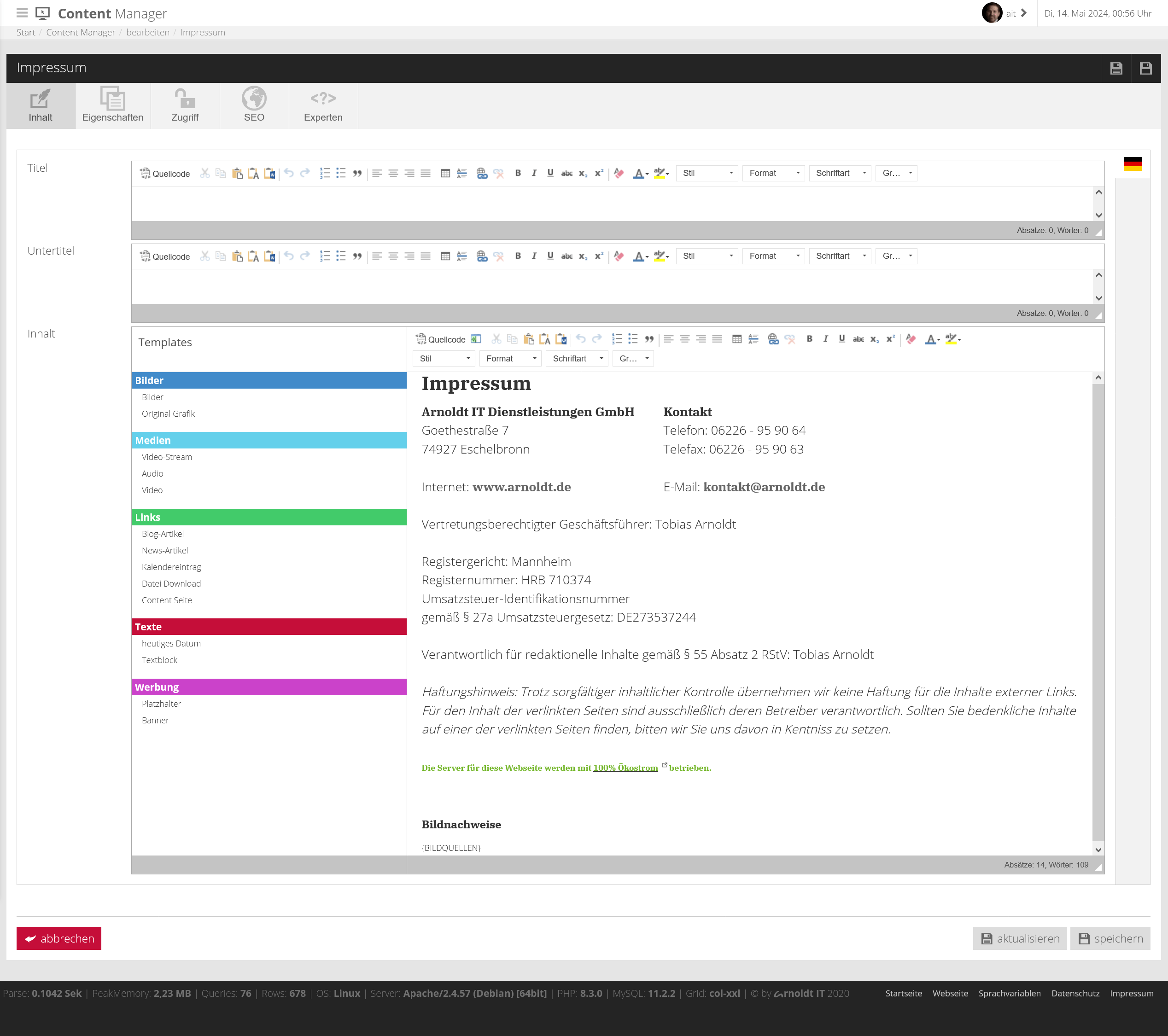Click numbered list icon in Untertitel toolbar
Viewport: 1168px width, 1036px height.
click(325, 256)
